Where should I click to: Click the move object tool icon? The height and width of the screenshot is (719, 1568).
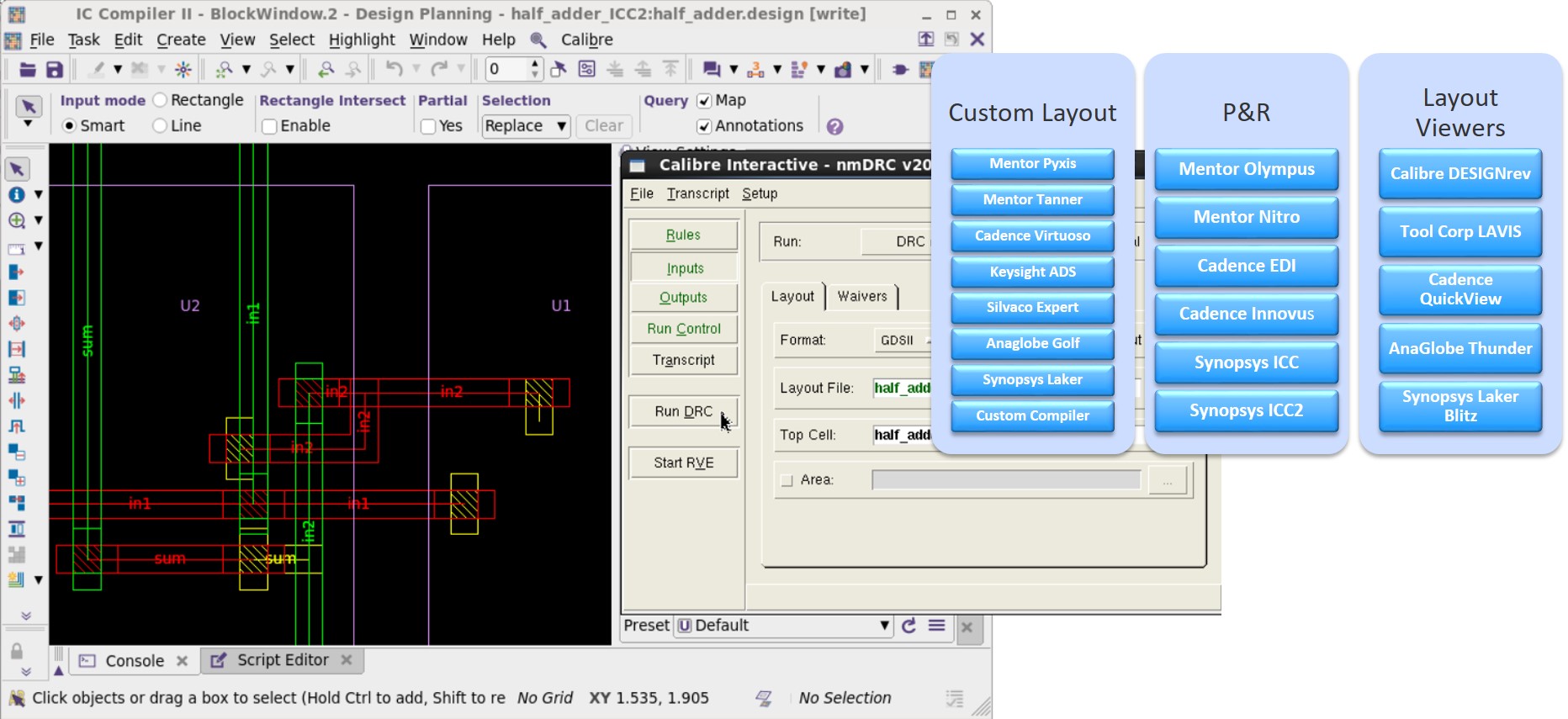pos(16,272)
